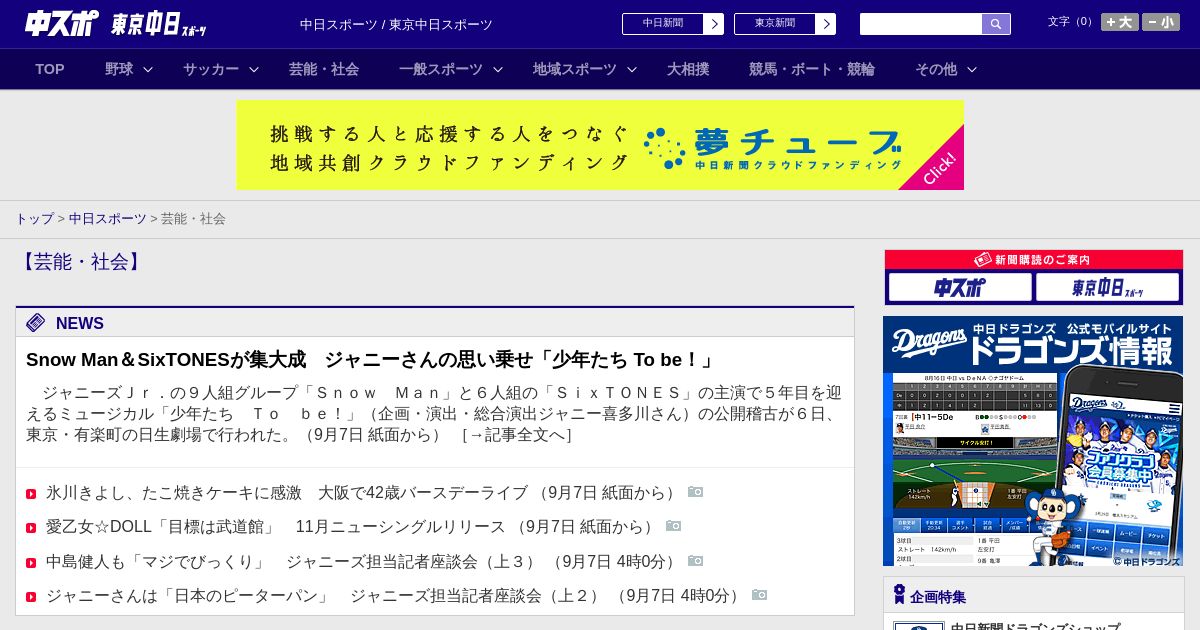The image size is (1200, 630).
Task: Expand the 一般スポーツ menu chevron
Action: 498,69
